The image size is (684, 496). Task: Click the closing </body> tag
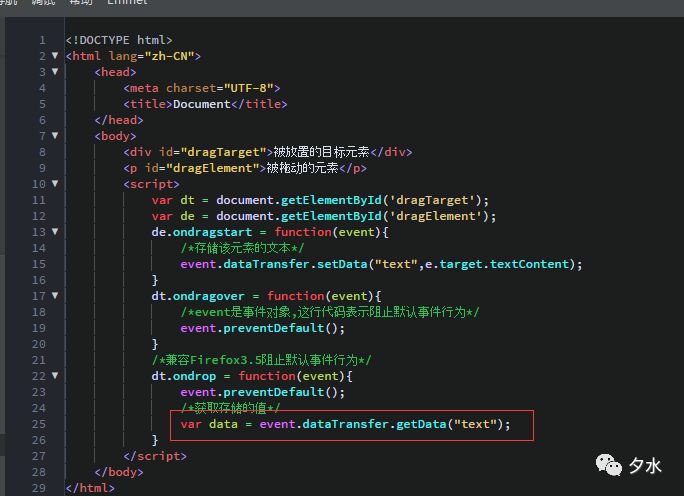pyautogui.click(x=119, y=472)
